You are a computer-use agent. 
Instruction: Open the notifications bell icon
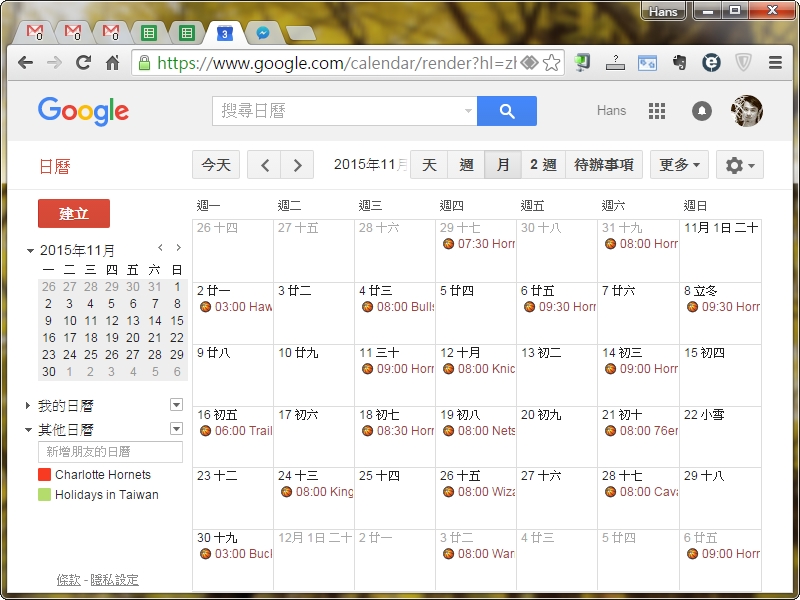702,111
